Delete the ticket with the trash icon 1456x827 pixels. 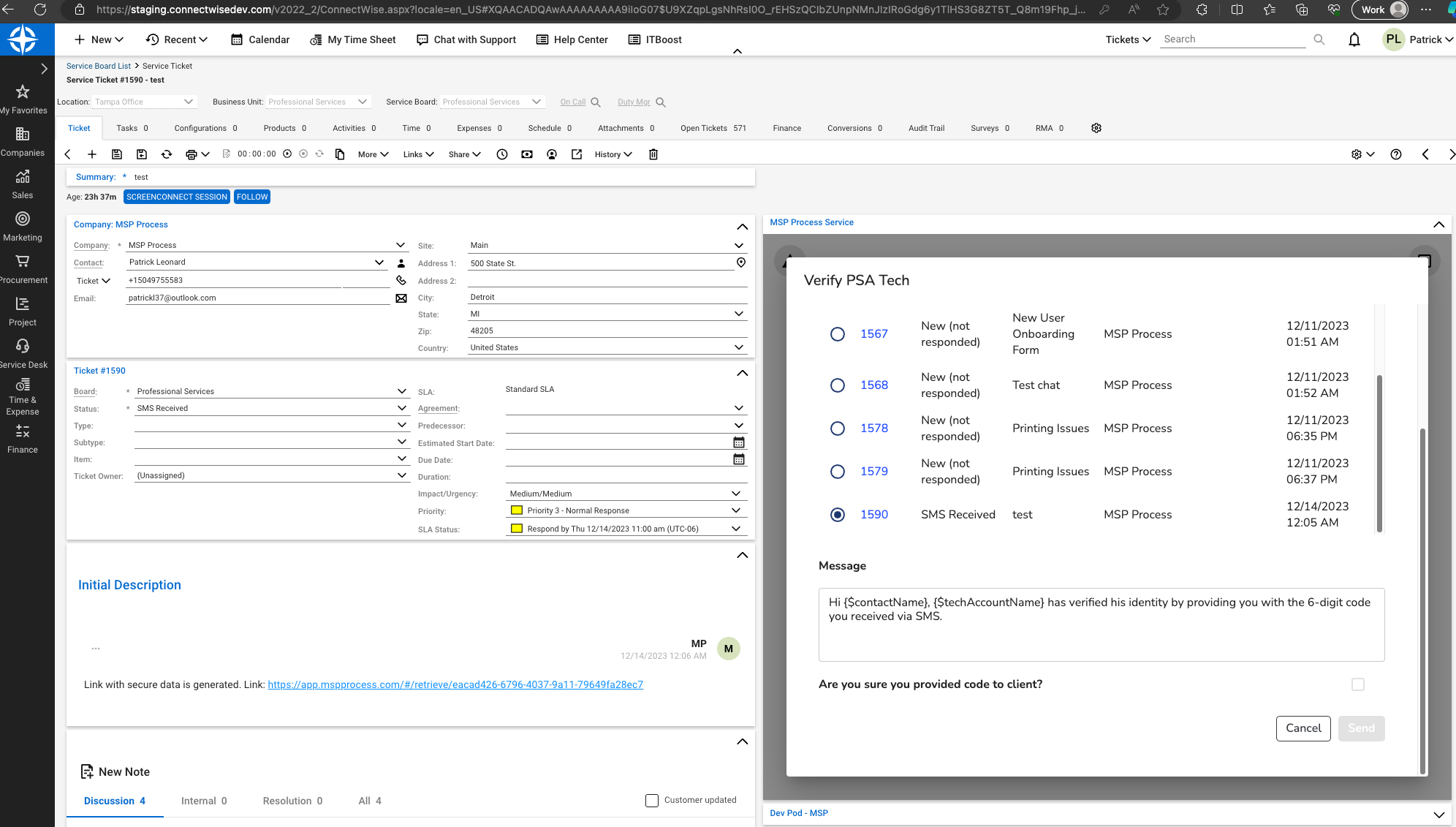point(653,154)
